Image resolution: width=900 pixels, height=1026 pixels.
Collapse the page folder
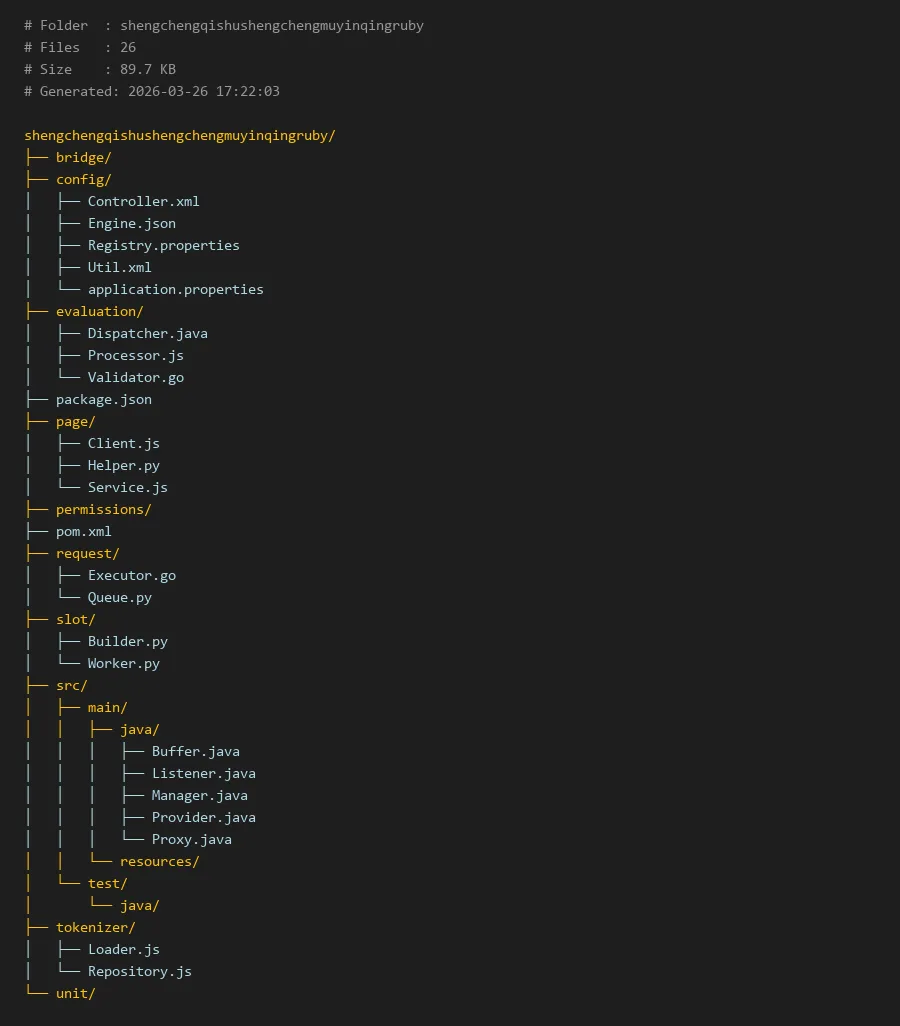point(75,421)
